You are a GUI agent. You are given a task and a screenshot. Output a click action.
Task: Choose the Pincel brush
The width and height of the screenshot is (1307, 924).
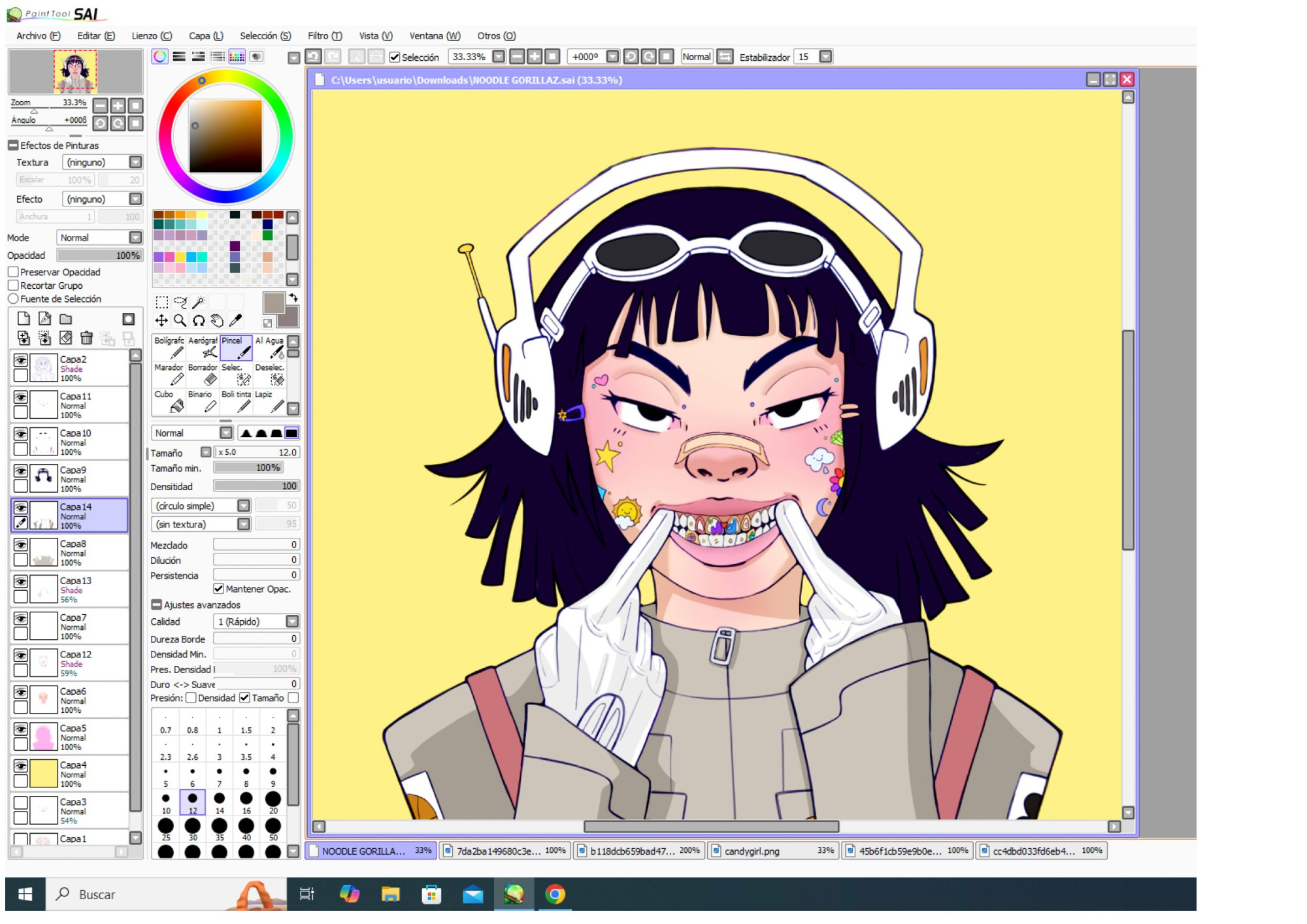point(236,348)
